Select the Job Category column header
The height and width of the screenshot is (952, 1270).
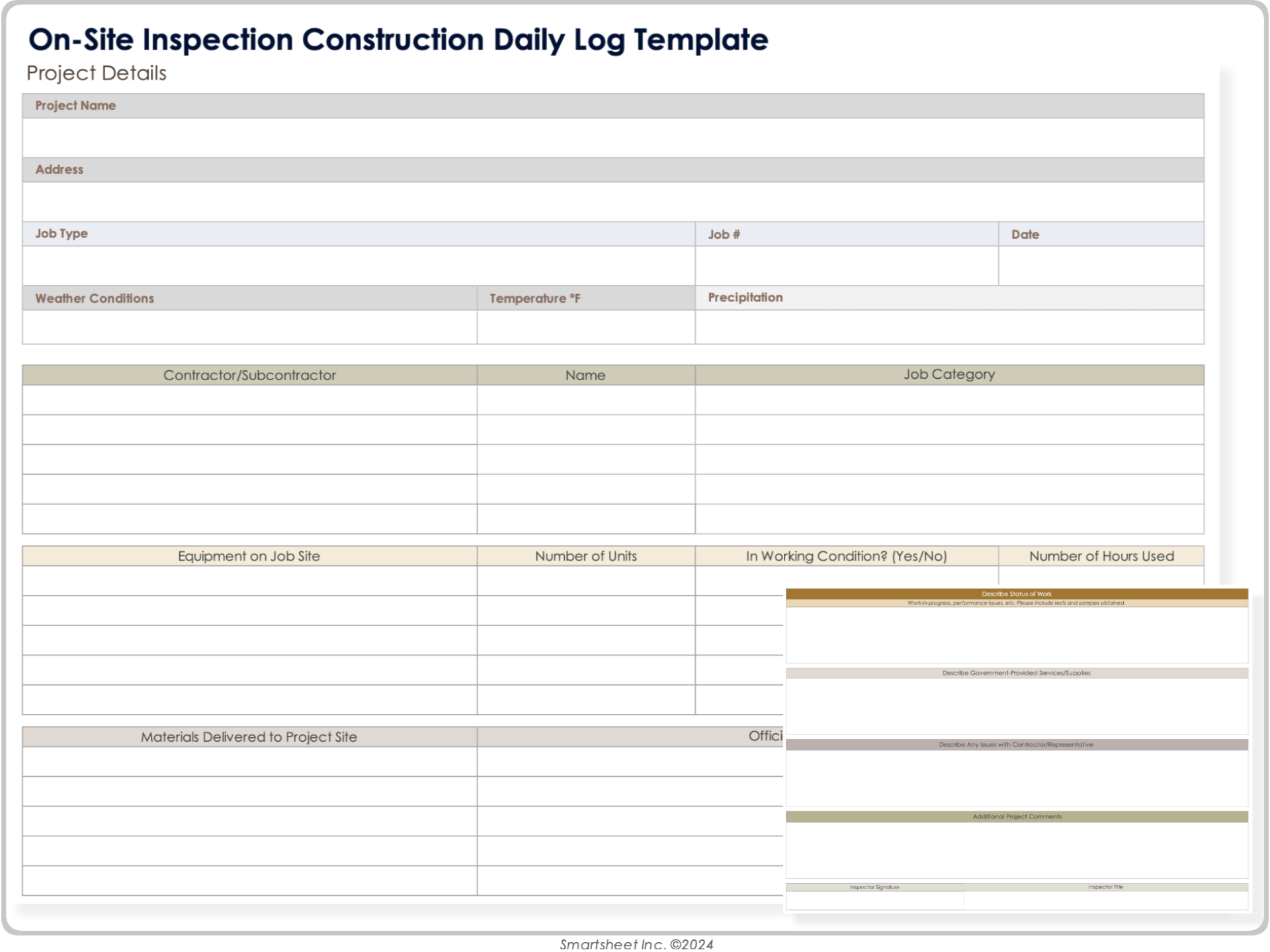(949, 375)
